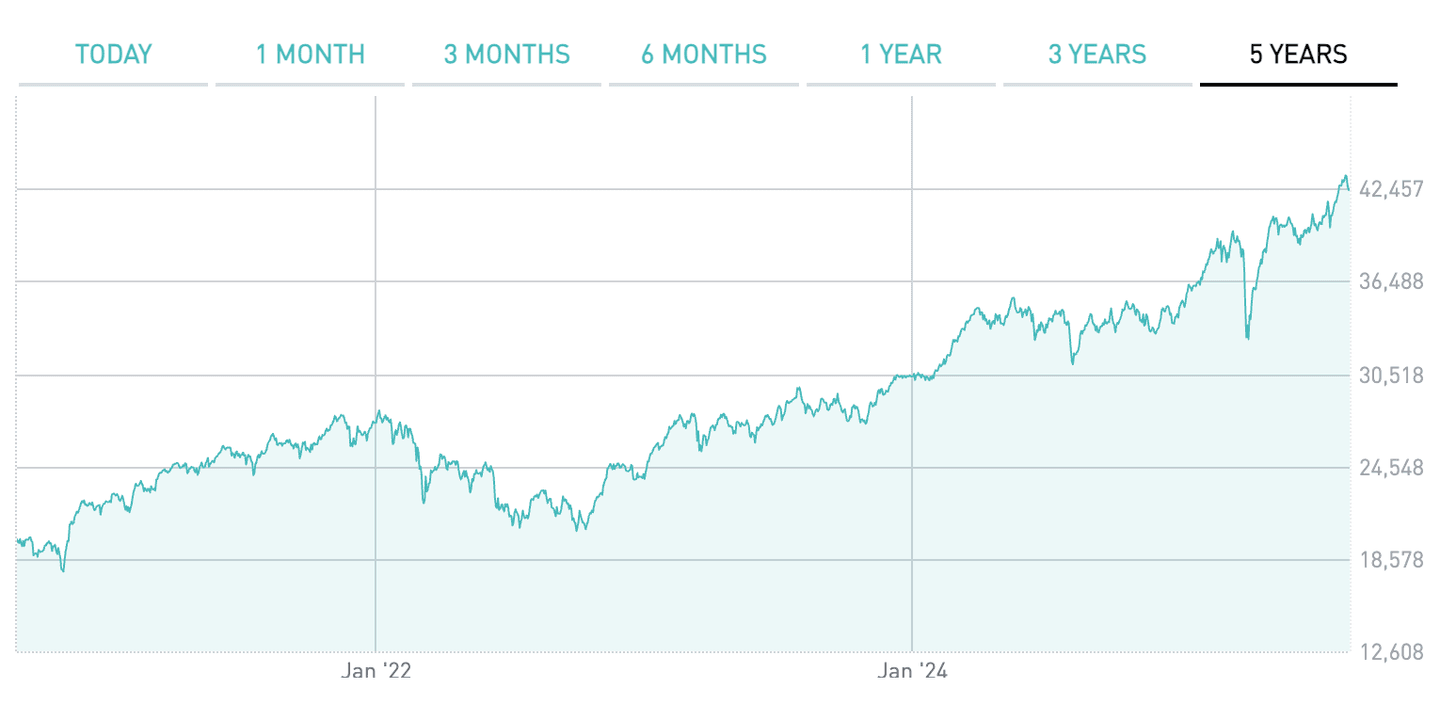Screen dimensions: 1440x704
Task: Click the chart's highest peak at far right
Action: click(1345, 176)
